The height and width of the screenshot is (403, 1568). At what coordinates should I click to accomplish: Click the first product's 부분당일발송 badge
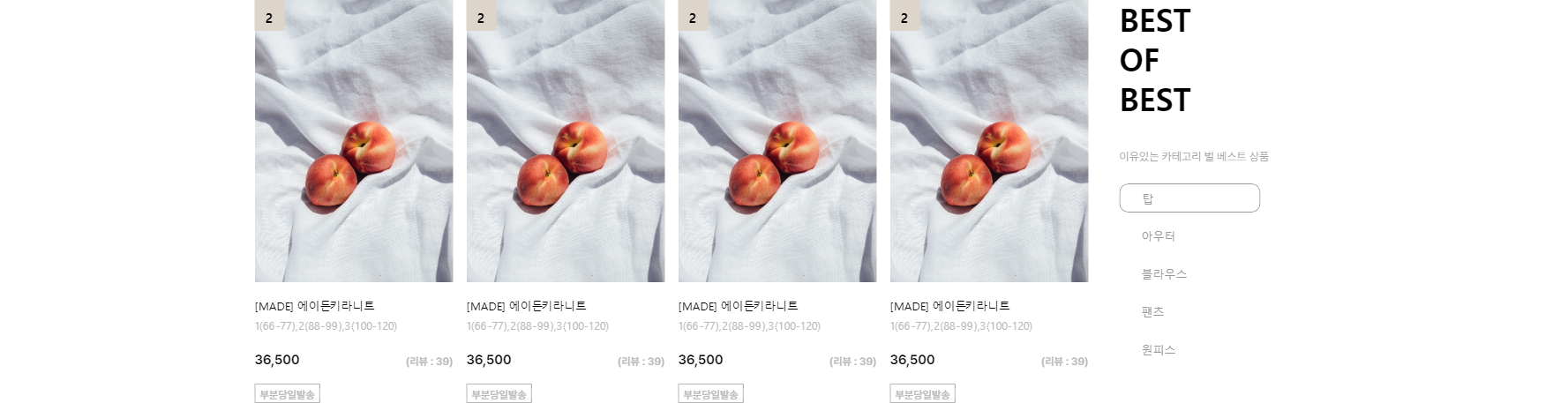pyautogui.click(x=288, y=394)
